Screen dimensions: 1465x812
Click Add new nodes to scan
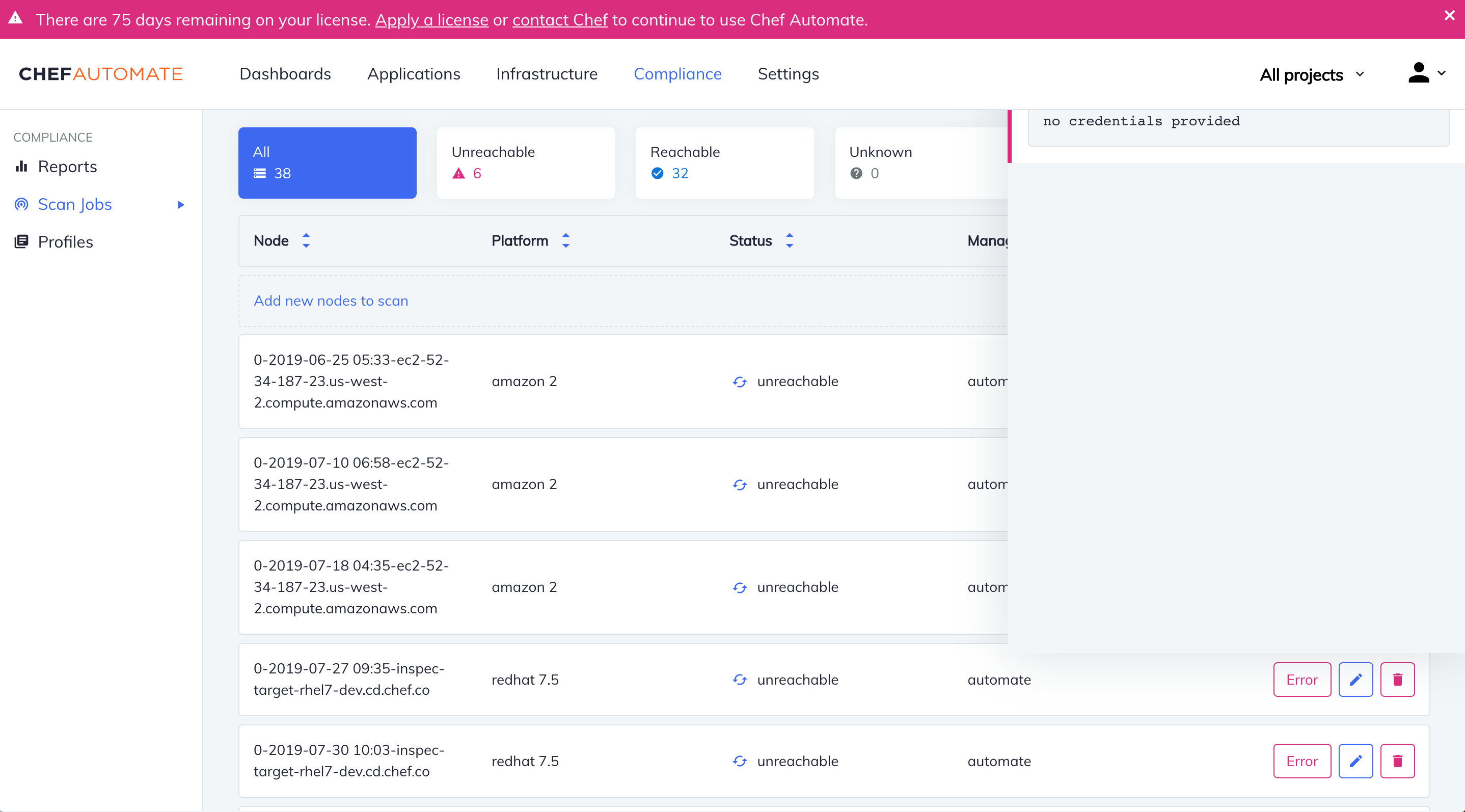[x=331, y=301]
